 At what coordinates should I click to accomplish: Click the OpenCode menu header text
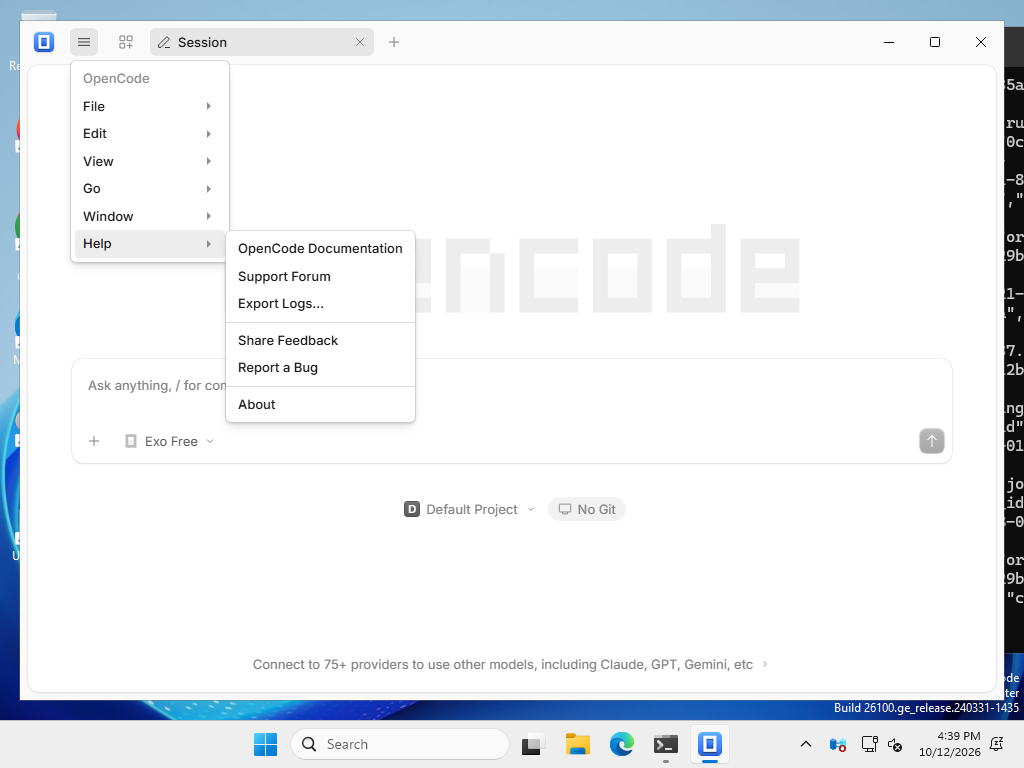[116, 78]
